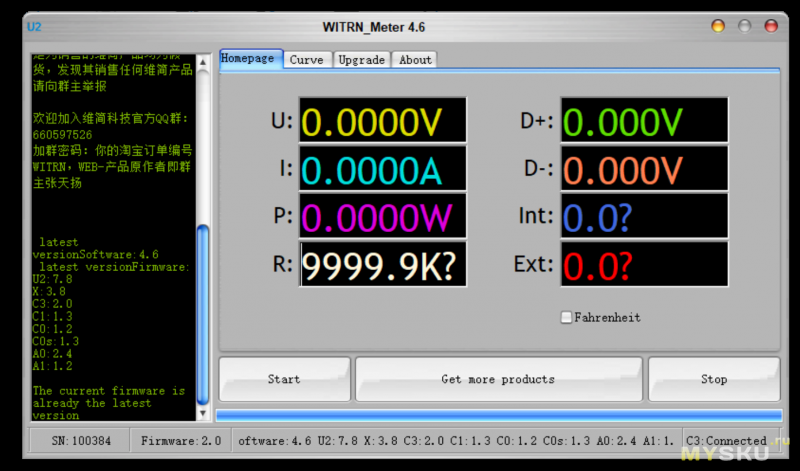This screenshot has height=471, width=800.
Task: Click the U2 application icon in title bar
Action: [35, 27]
